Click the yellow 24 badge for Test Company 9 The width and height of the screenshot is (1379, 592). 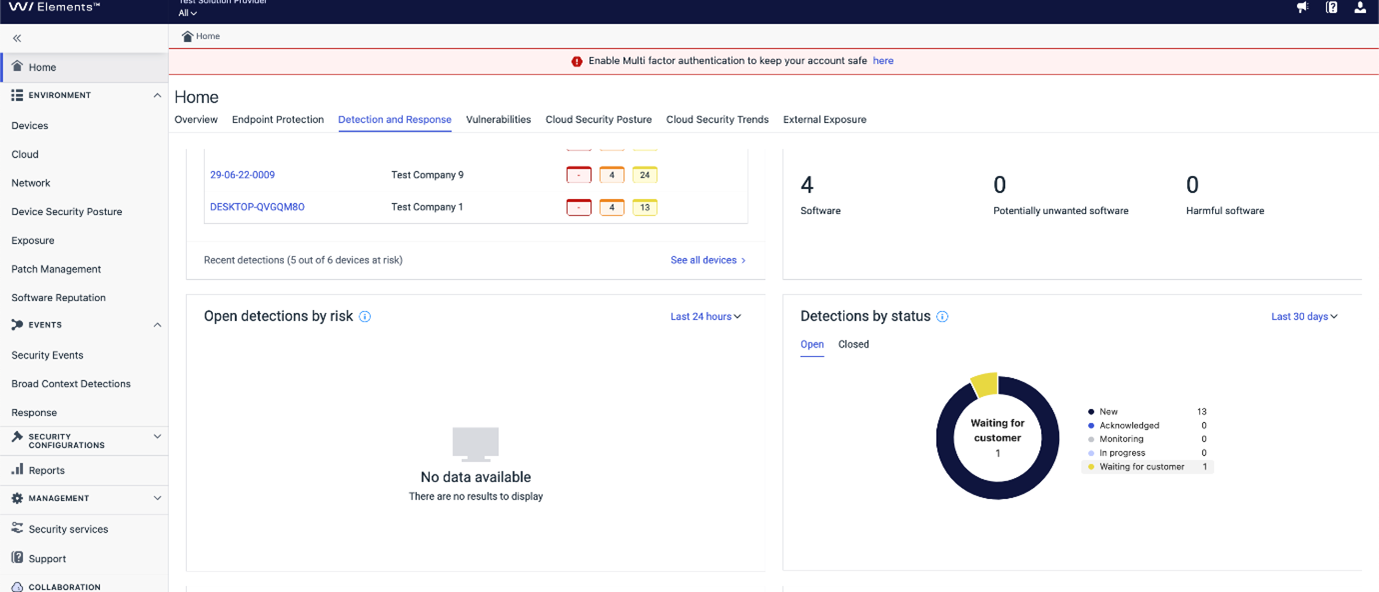pyautogui.click(x=645, y=175)
